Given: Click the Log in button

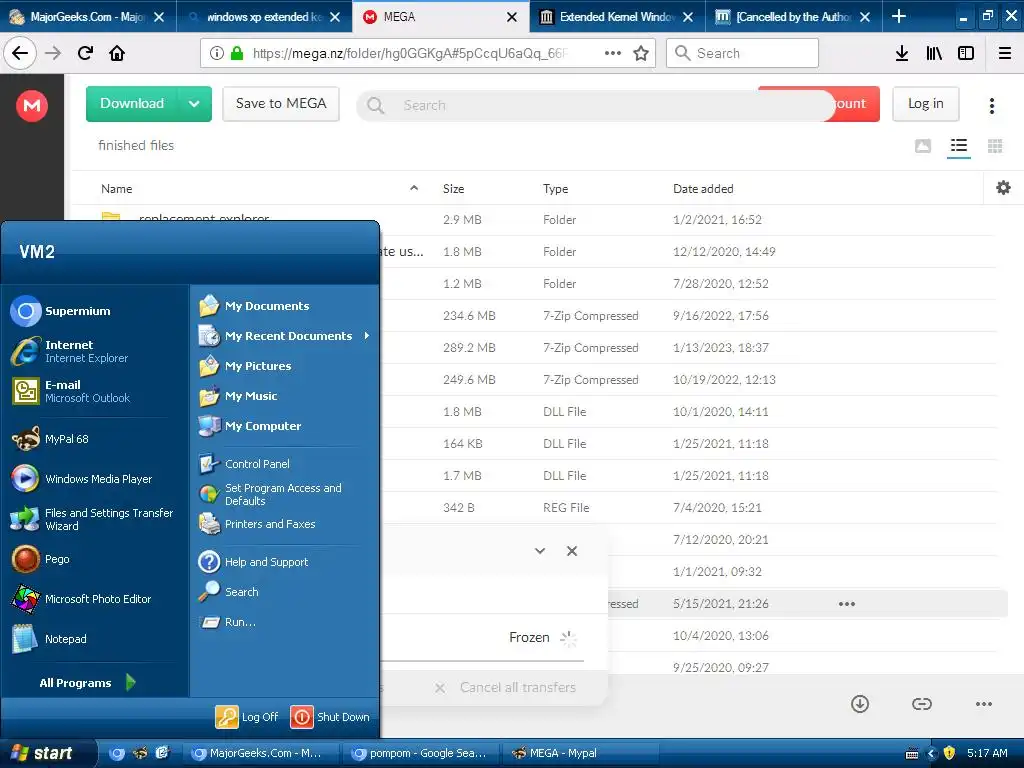Looking at the screenshot, I should pos(925,104).
